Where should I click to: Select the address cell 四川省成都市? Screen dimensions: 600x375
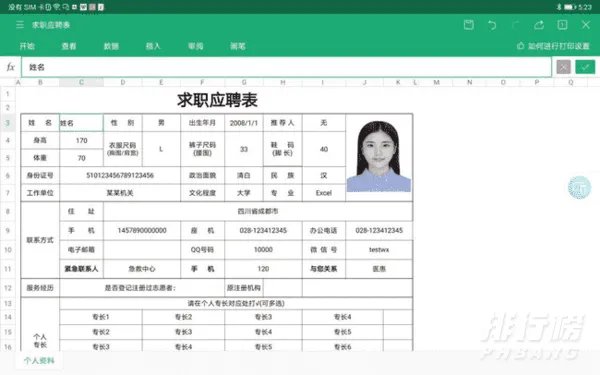click(258, 211)
